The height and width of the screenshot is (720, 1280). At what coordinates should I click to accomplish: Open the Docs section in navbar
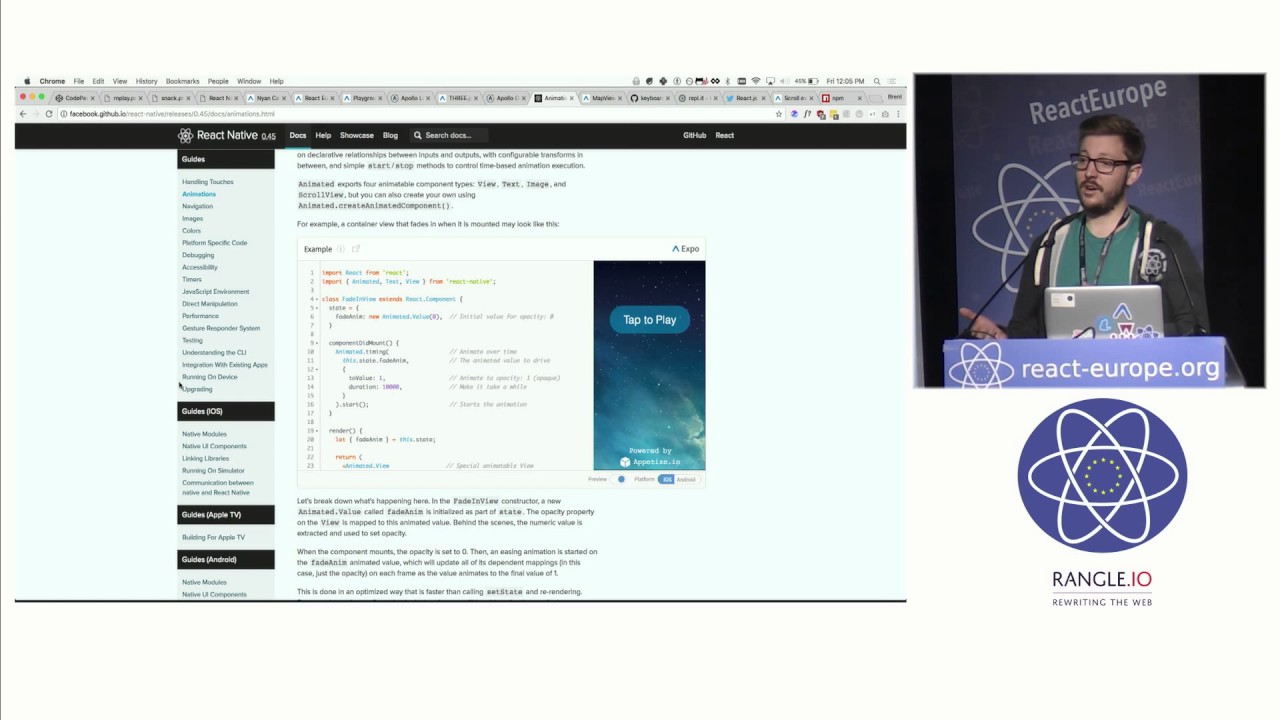(298, 135)
